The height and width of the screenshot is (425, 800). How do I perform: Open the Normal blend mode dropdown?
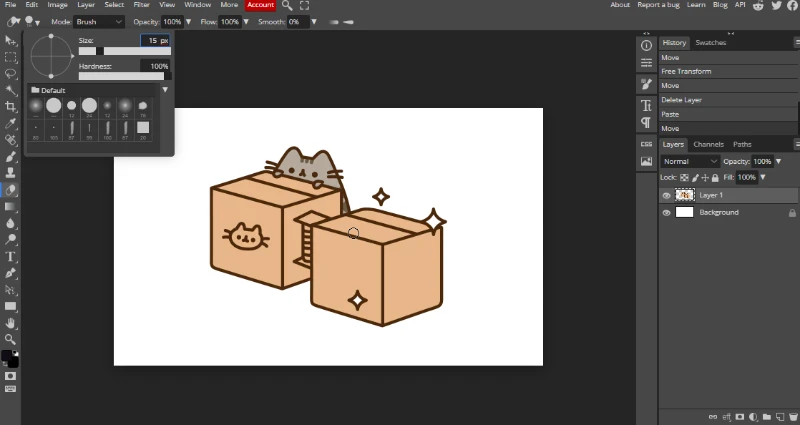click(690, 161)
